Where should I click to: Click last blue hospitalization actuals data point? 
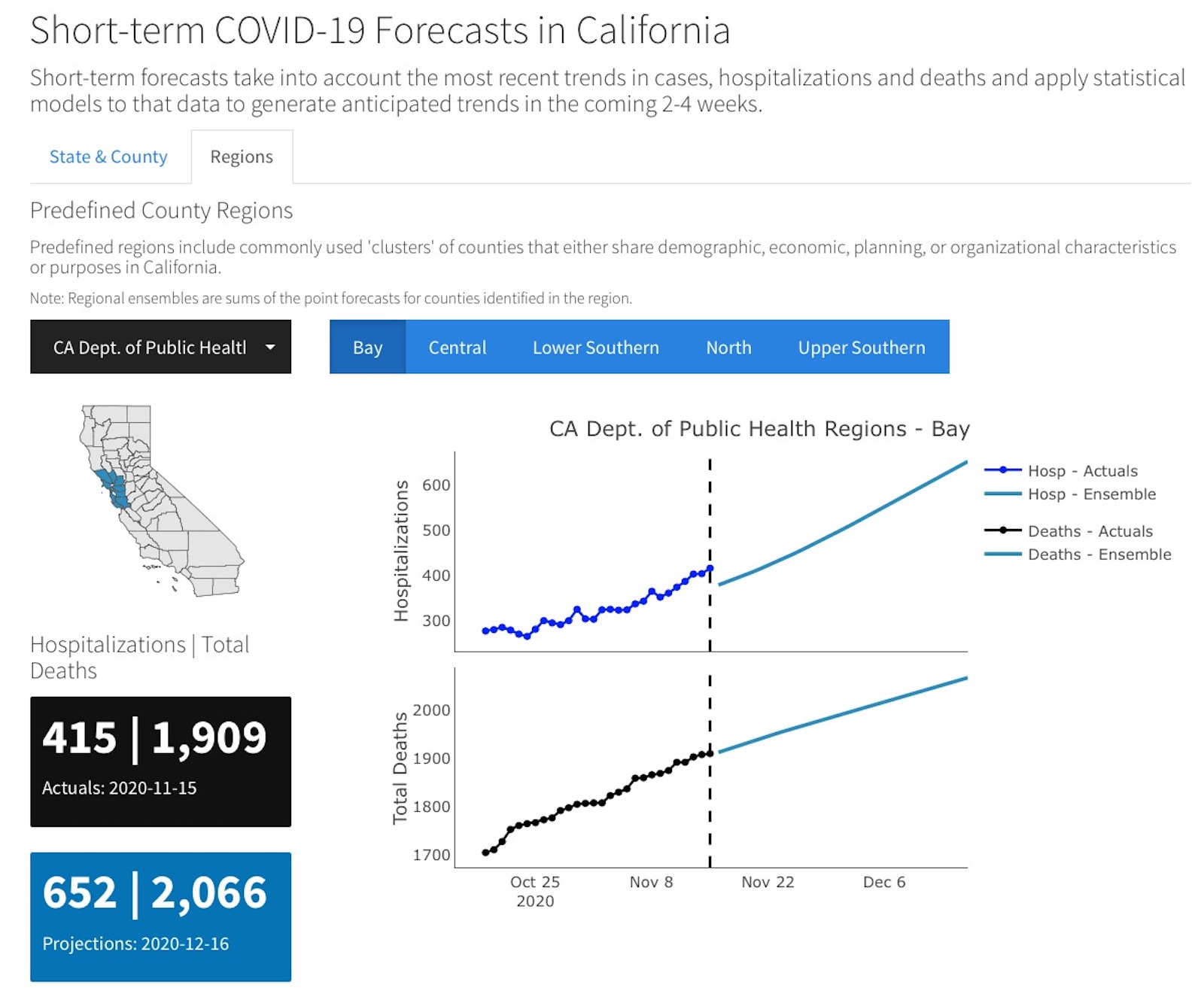(x=710, y=568)
